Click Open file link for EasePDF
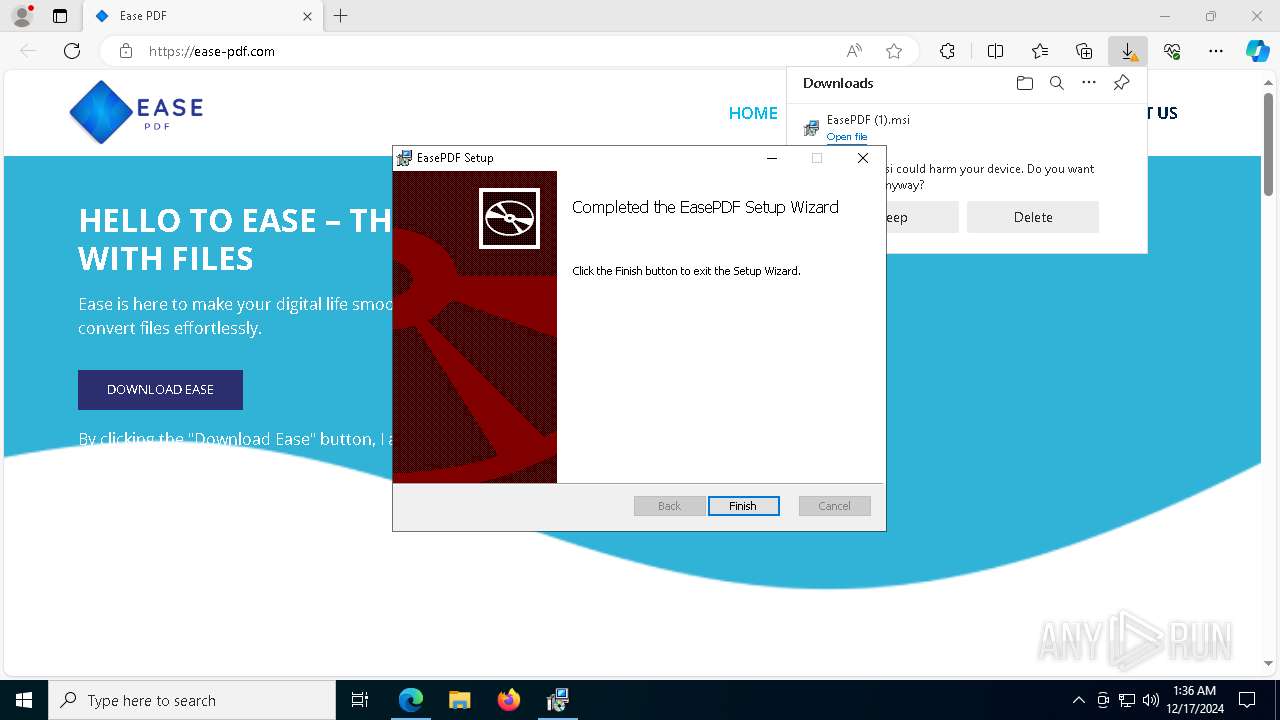The width and height of the screenshot is (1280, 720). [x=847, y=137]
